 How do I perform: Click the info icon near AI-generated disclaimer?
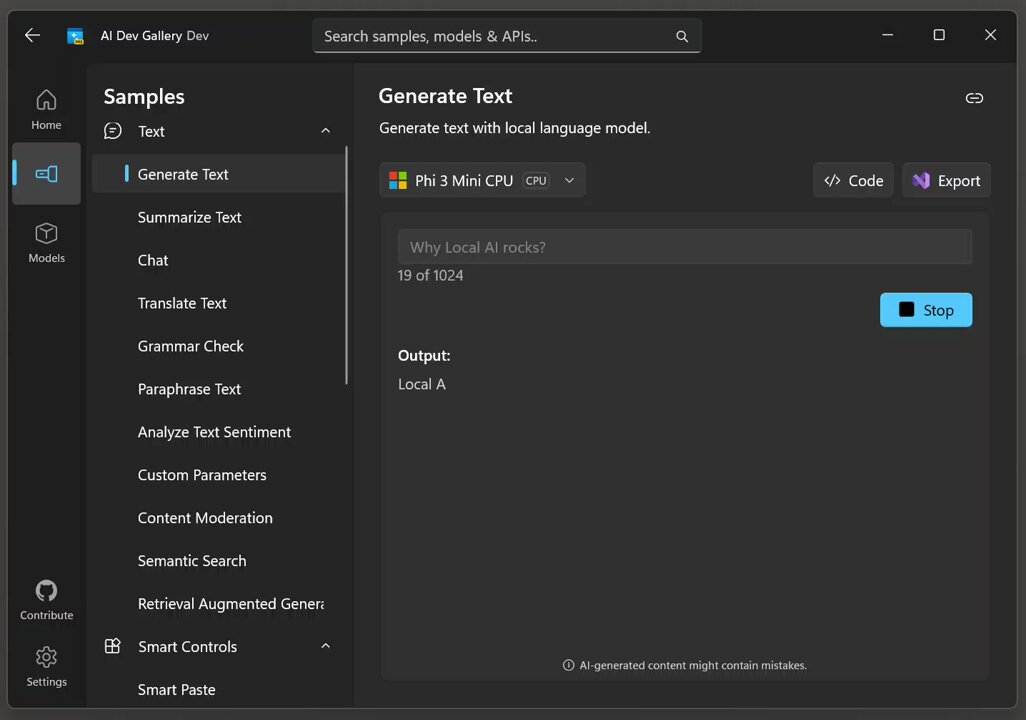pos(569,665)
